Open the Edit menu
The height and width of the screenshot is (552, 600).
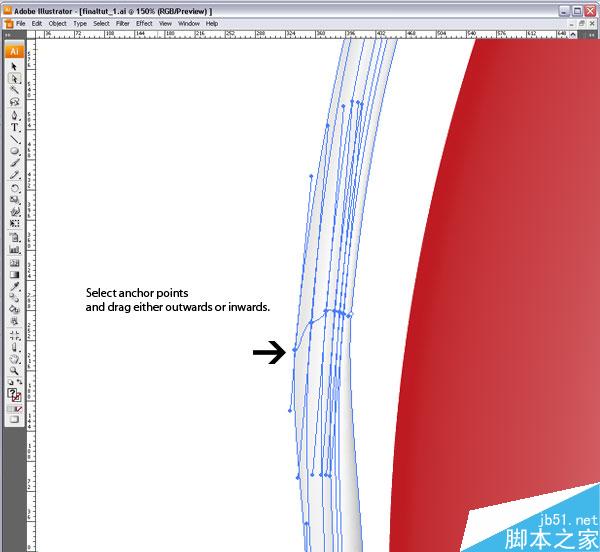37,23
